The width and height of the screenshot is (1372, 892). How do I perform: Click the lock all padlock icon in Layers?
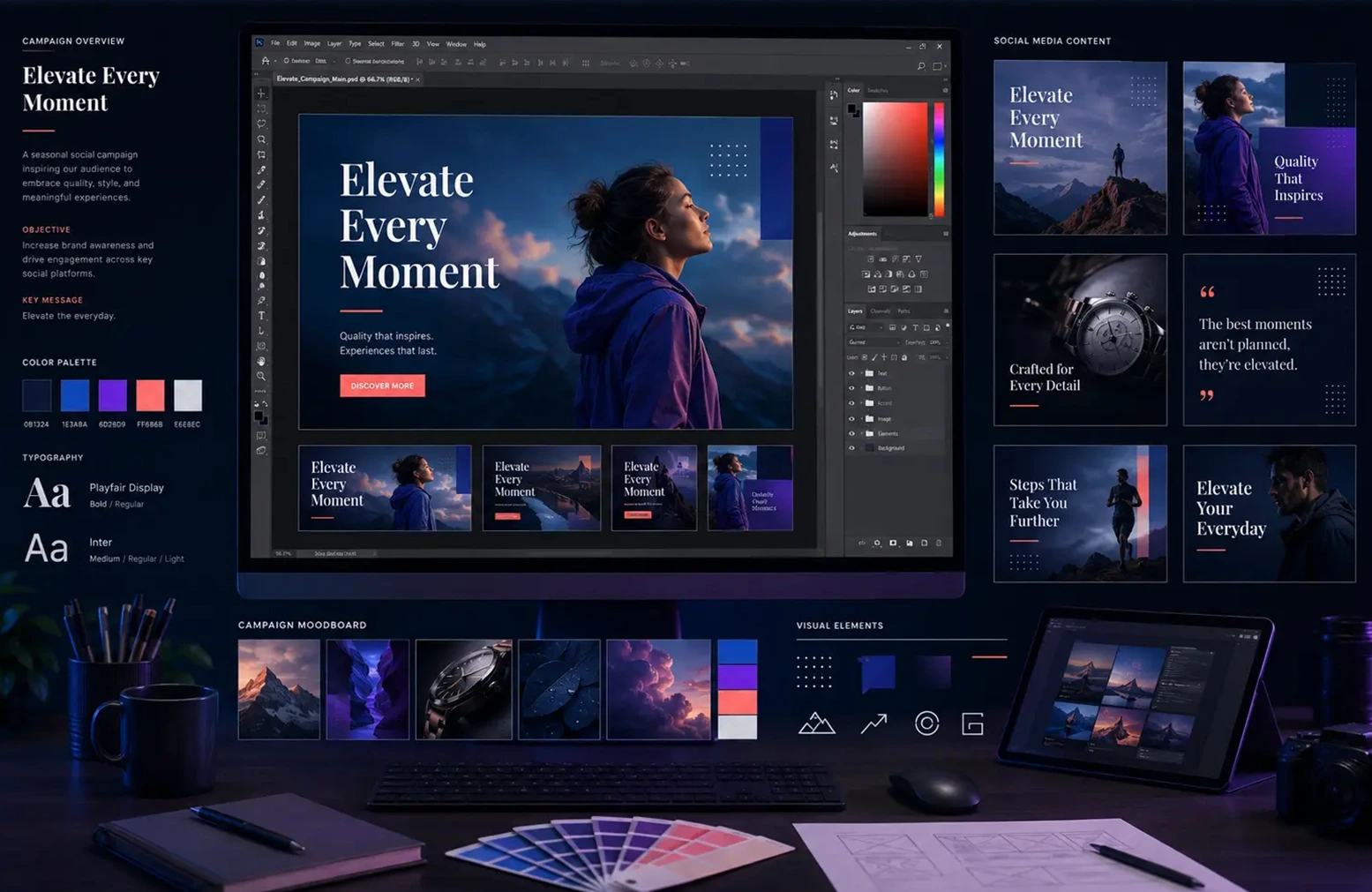(x=904, y=357)
